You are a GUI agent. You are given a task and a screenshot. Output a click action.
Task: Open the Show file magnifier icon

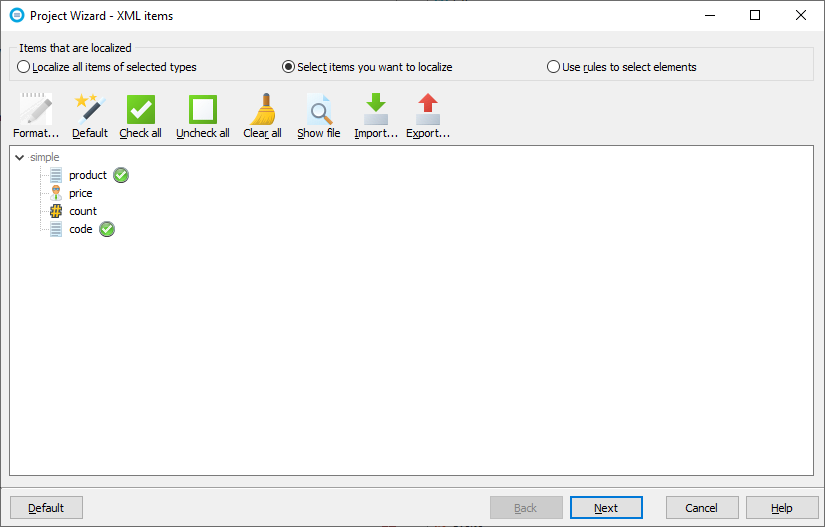point(318,110)
